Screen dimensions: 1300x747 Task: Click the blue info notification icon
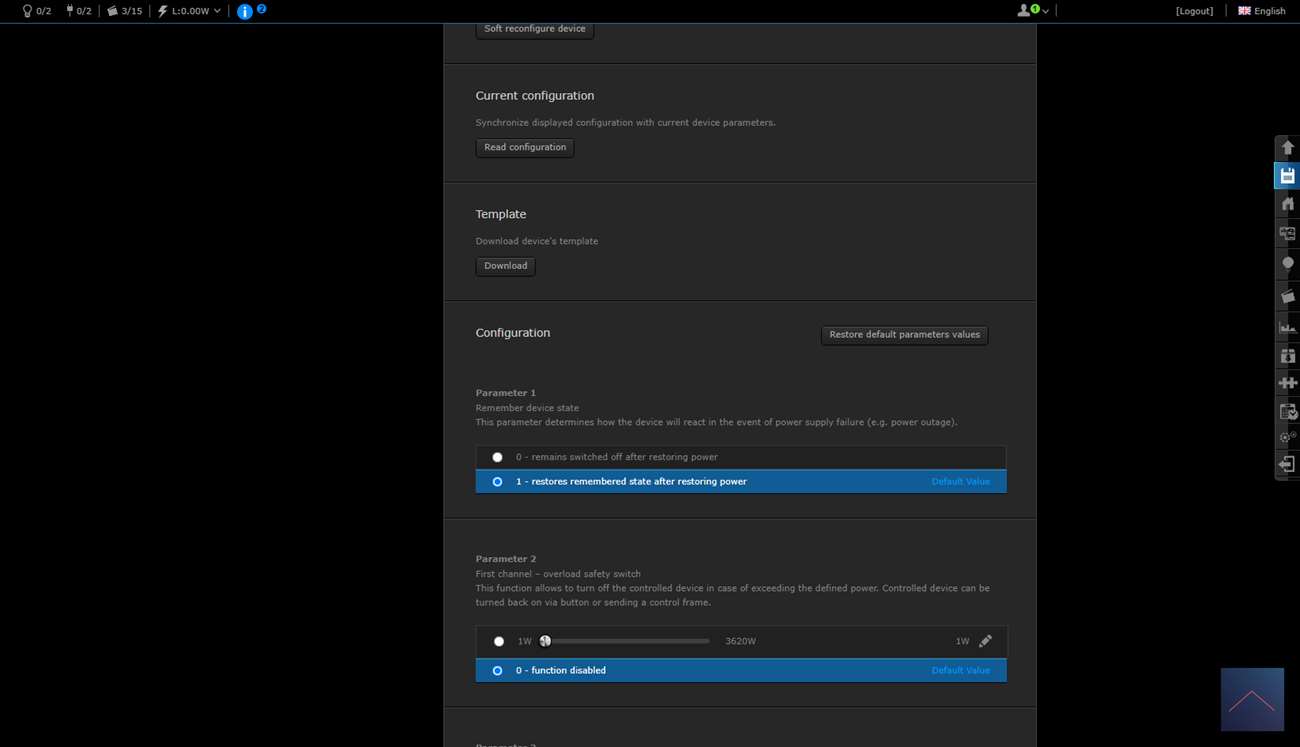click(x=245, y=11)
